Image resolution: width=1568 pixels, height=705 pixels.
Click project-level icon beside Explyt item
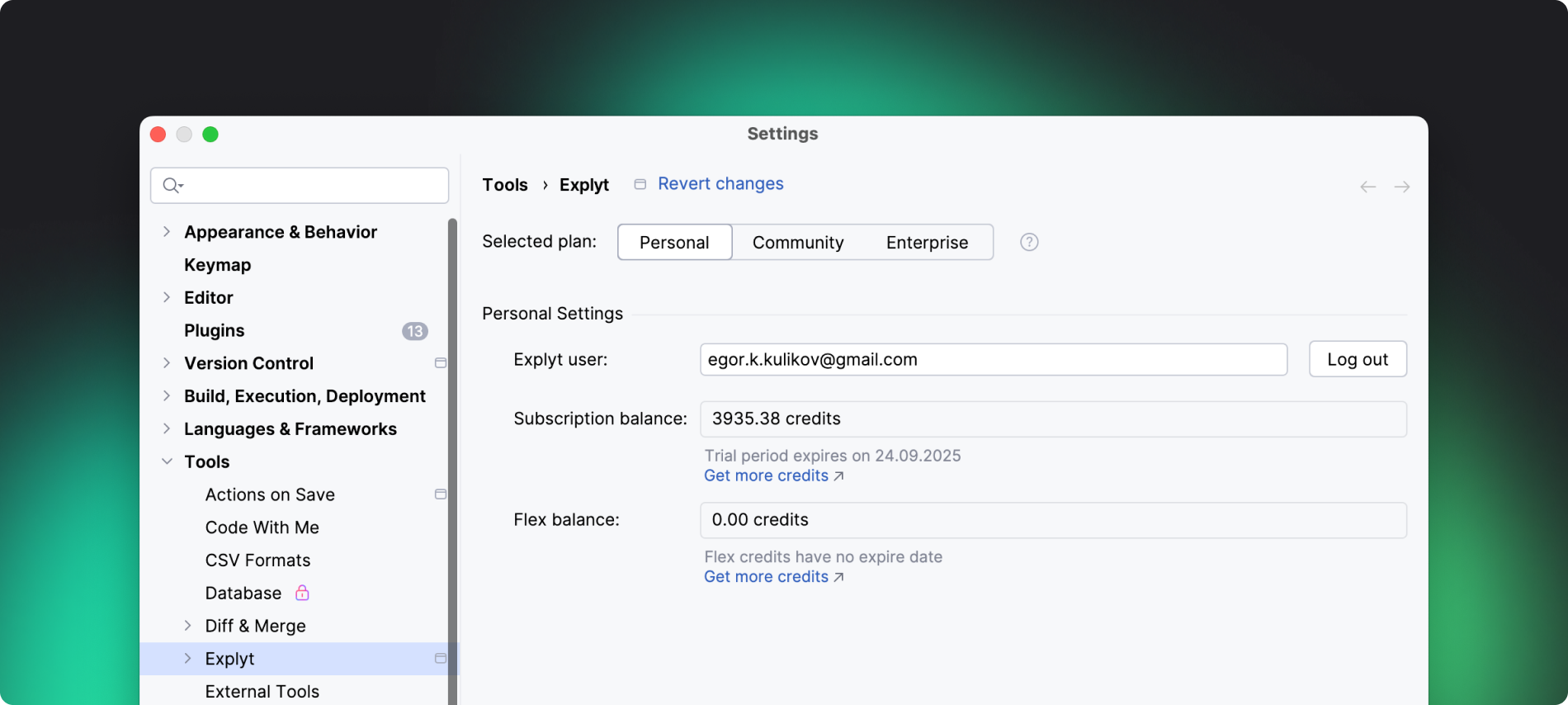point(440,659)
